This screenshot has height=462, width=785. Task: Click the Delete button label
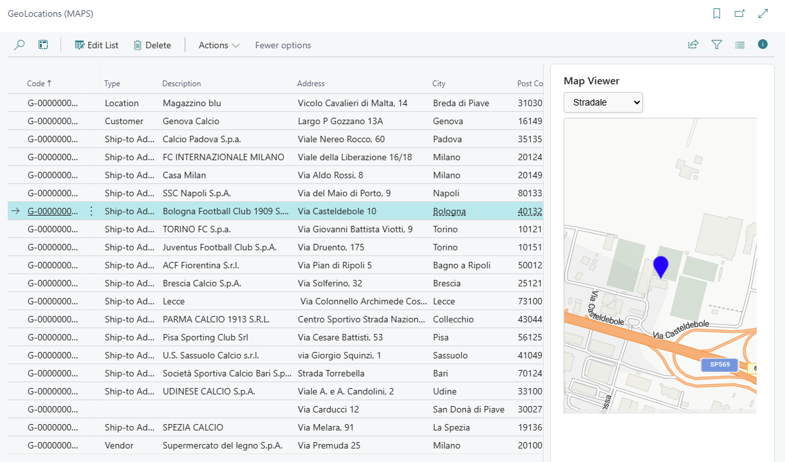158,45
